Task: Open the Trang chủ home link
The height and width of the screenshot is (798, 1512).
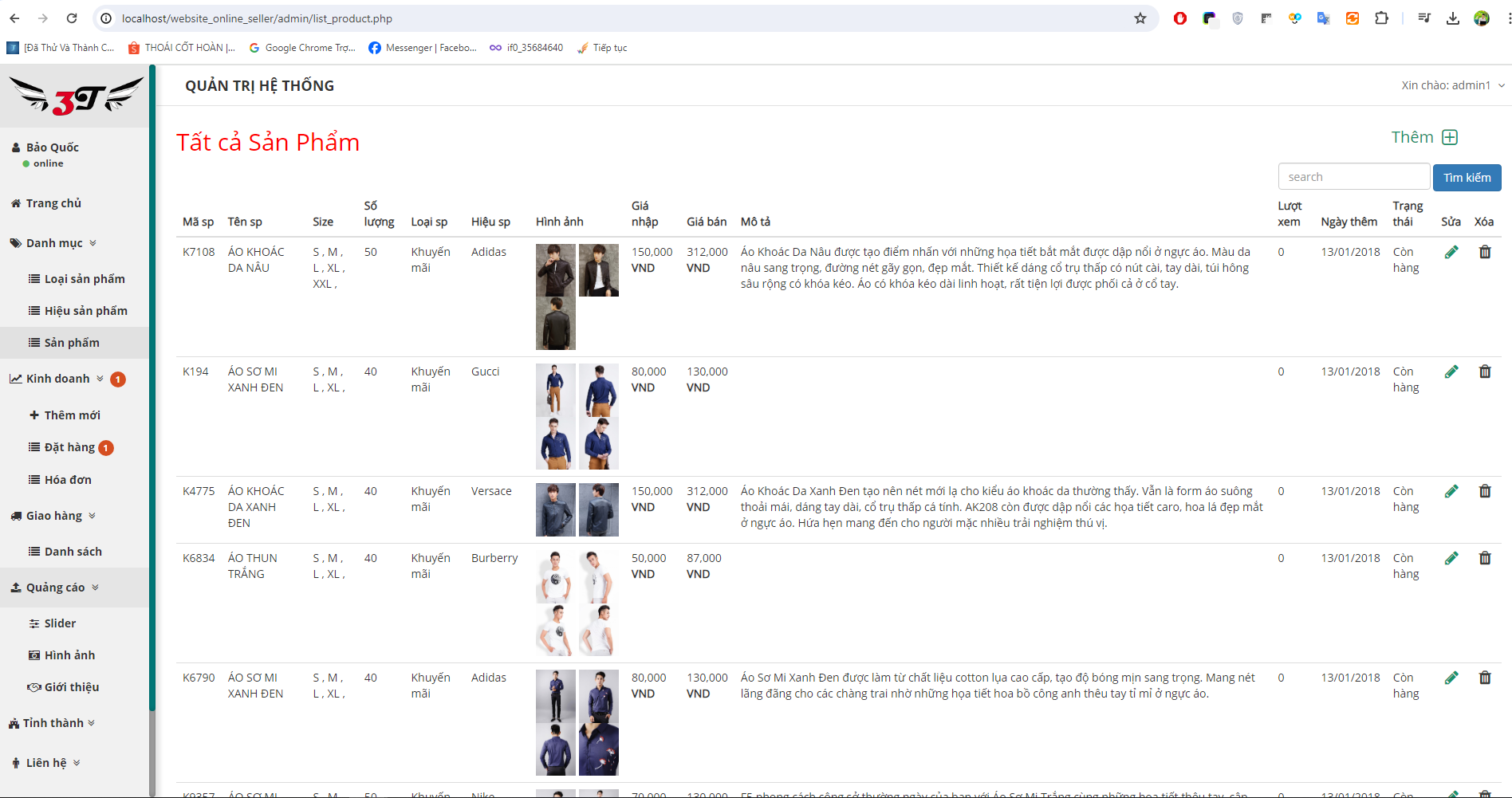Action: [x=53, y=203]
